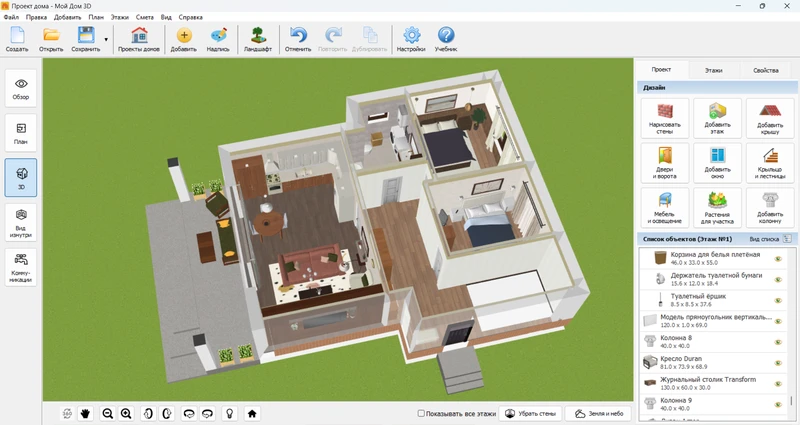Screen dimensions: 800x425
Task: Hide Корзина для белья плетёная object
Action: [x=778, y=259]
